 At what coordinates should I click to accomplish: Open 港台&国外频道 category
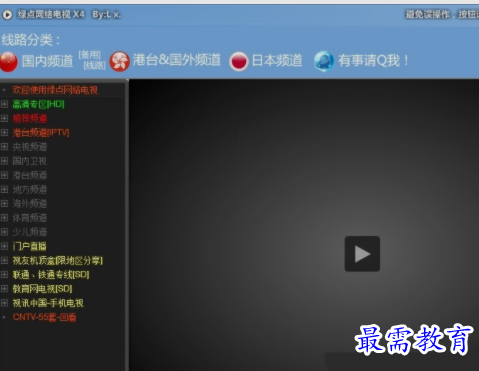[x=177, y=60]
